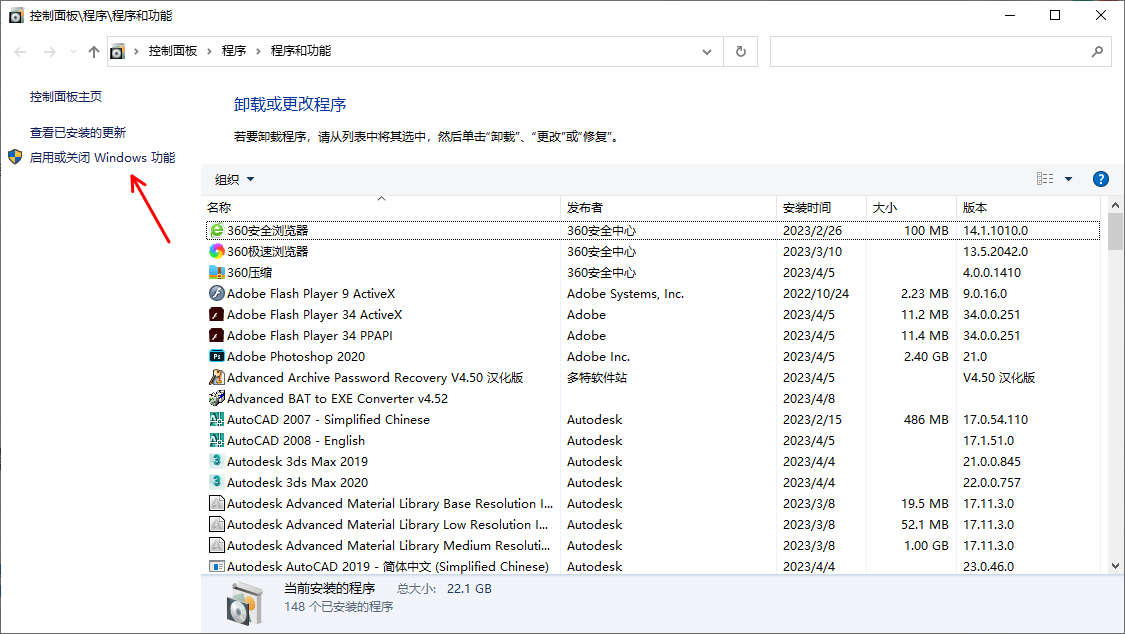Select the Adobe Photoshop 2020 icon
This screenshot has width=1125, height=634.
click(x=216, y=356)
